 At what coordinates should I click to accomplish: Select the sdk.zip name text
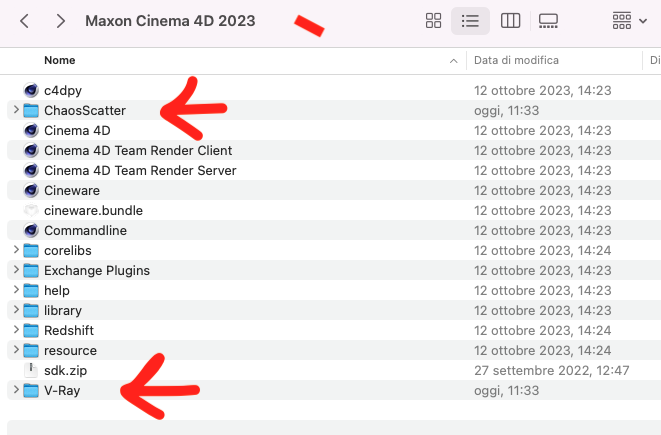click(65, 371)
